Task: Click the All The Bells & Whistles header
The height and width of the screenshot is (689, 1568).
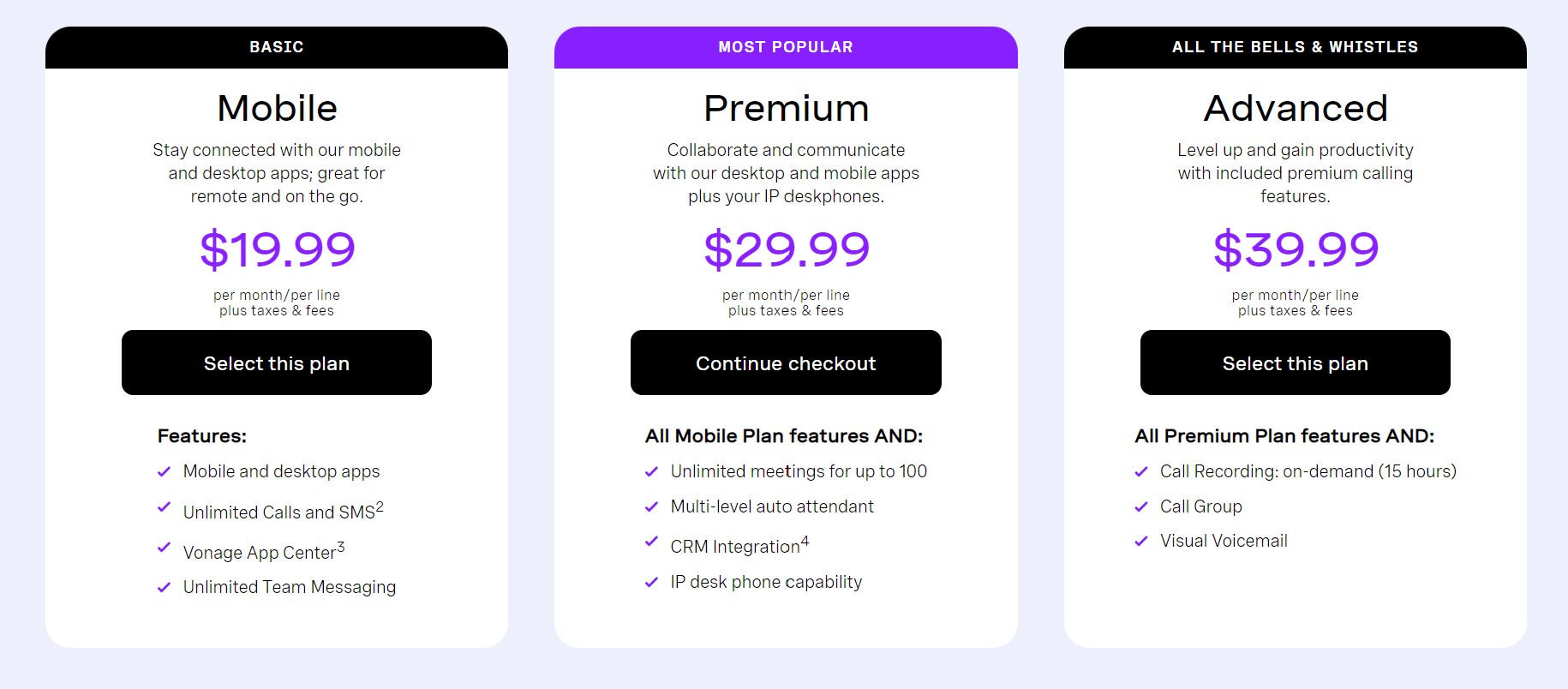Action: pyautogui.click(x=1295, y=47)
